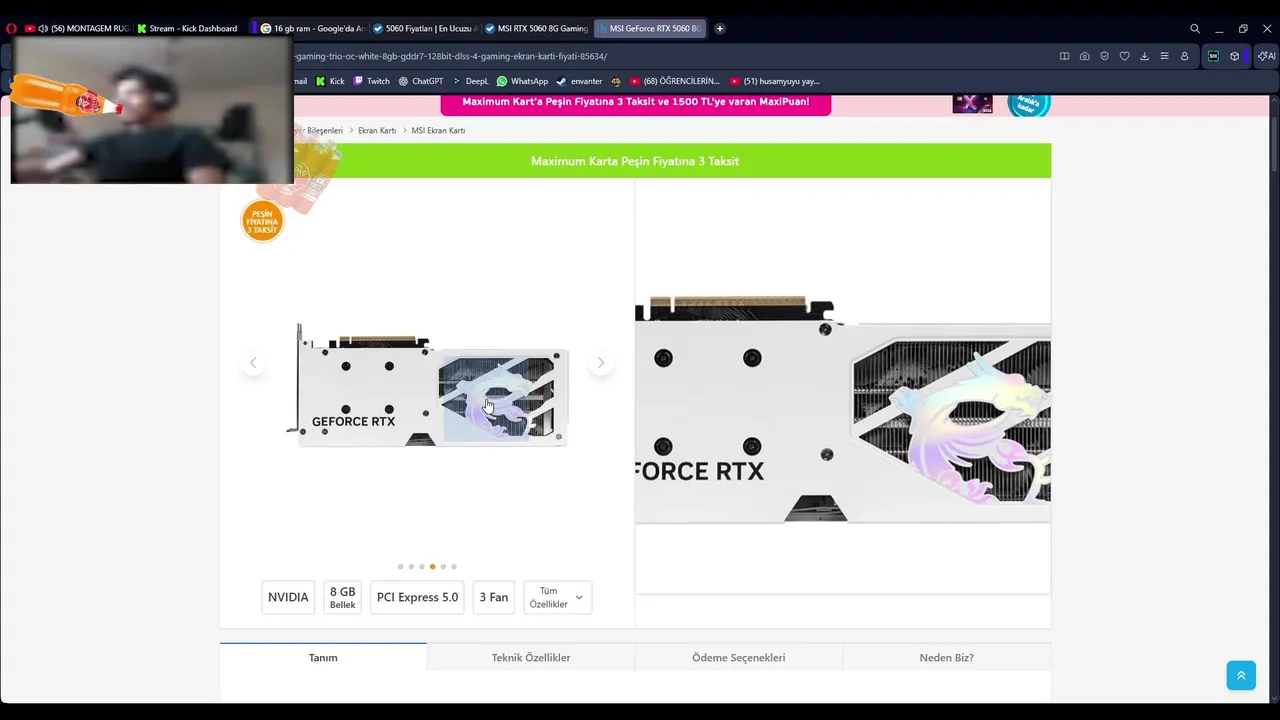Screen dimensions: 1280x720
Task: Switch to MSI RTX 5060 8G Gaming tab
Action: 537,29
